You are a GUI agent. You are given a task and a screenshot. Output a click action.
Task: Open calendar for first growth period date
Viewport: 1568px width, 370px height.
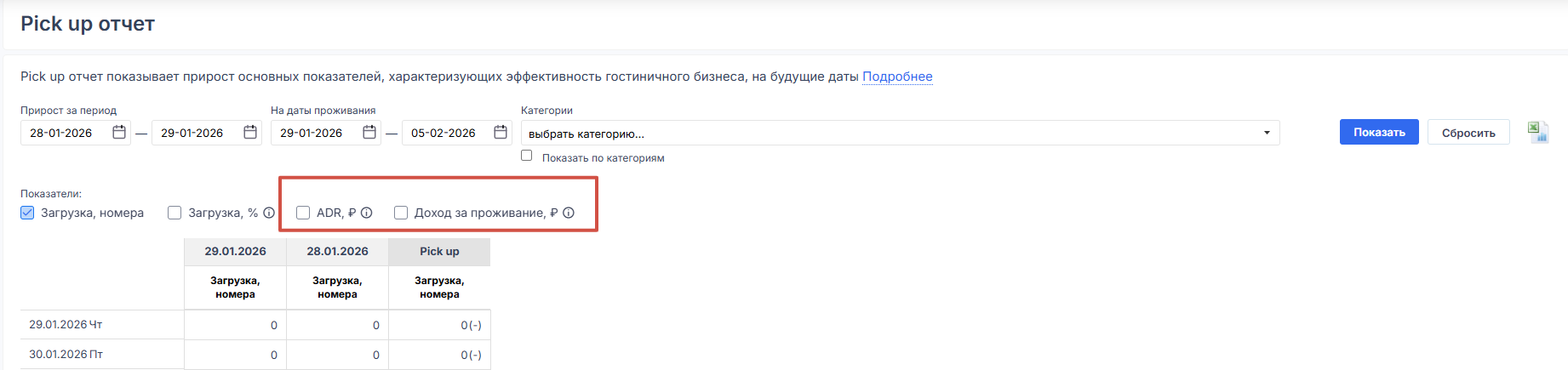[x=119, y=133]
